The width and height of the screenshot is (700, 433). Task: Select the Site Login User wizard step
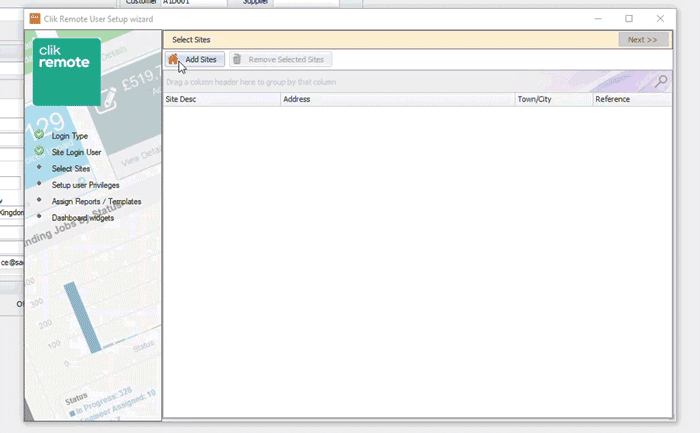coord(76,152)
